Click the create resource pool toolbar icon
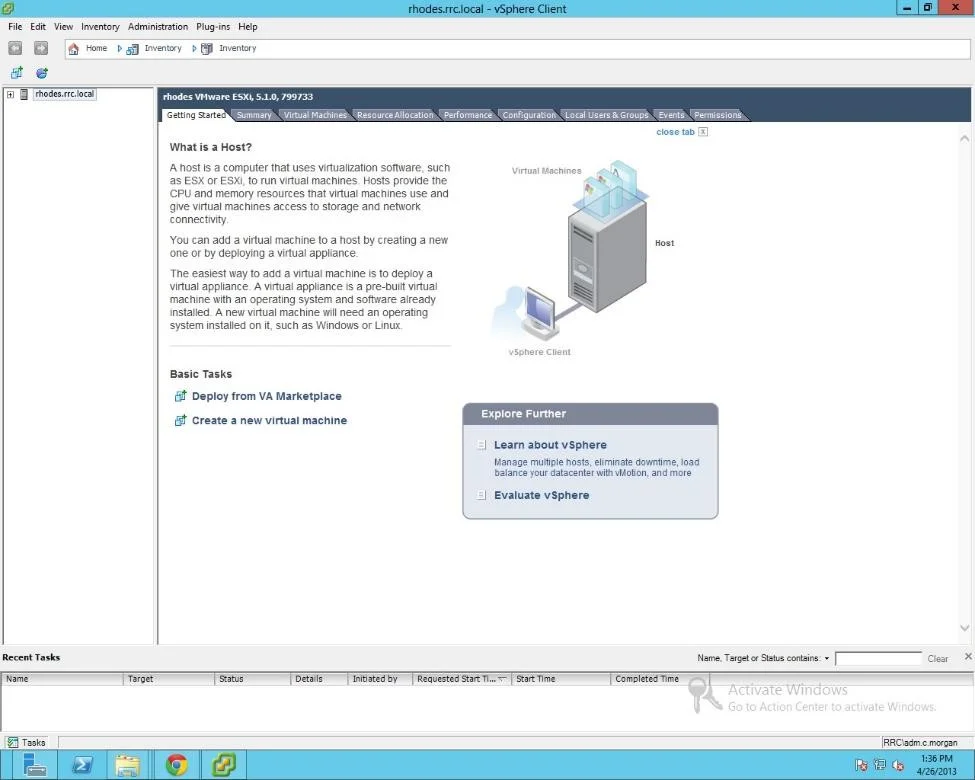The width and height of the screenshot is (975, 780). [42, 73]
